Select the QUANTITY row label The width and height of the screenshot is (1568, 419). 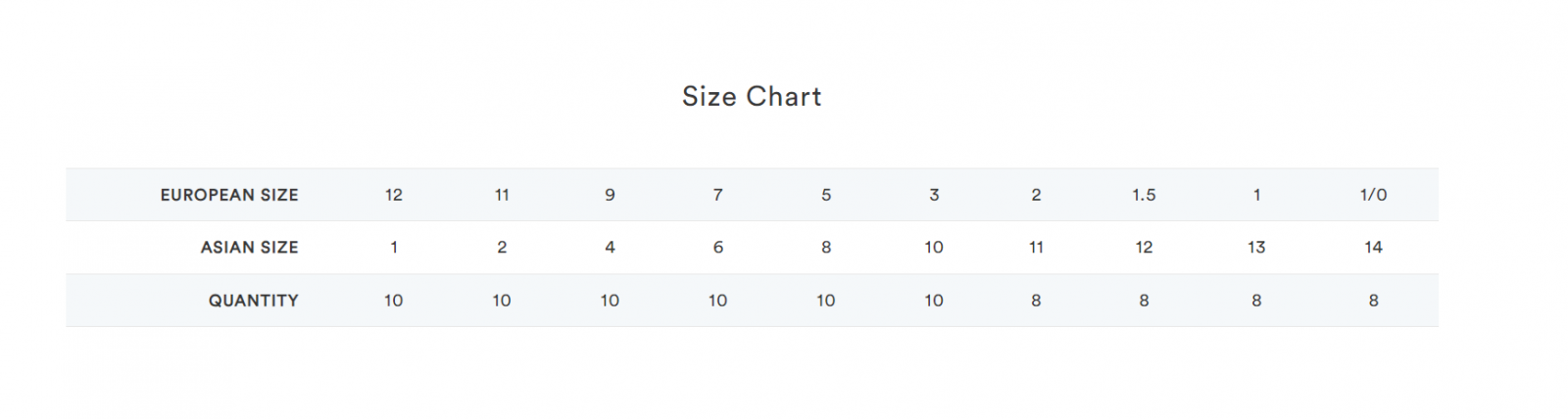tap(253, 301)
